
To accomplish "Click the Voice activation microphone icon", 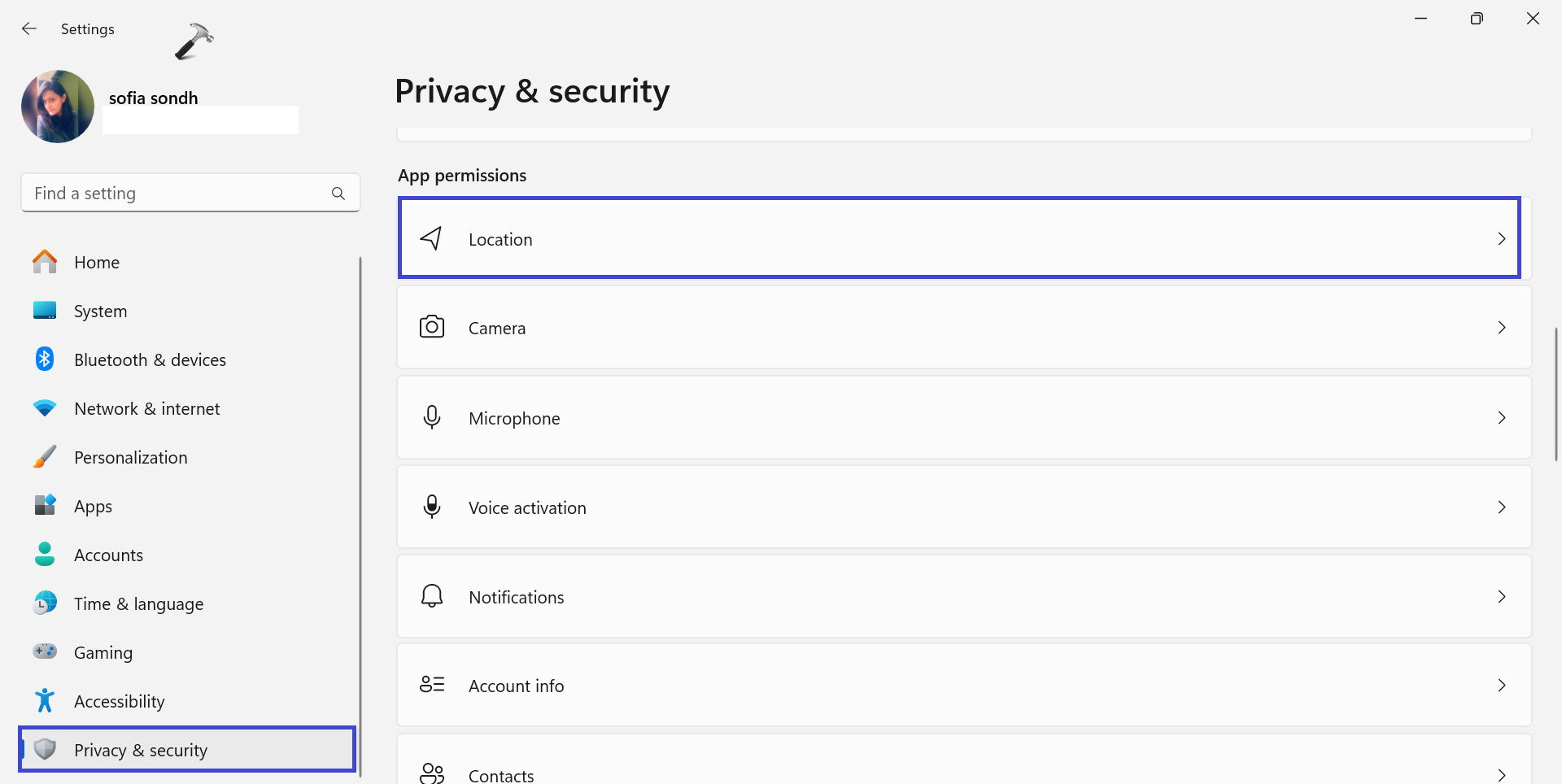I will coord(431,506).
